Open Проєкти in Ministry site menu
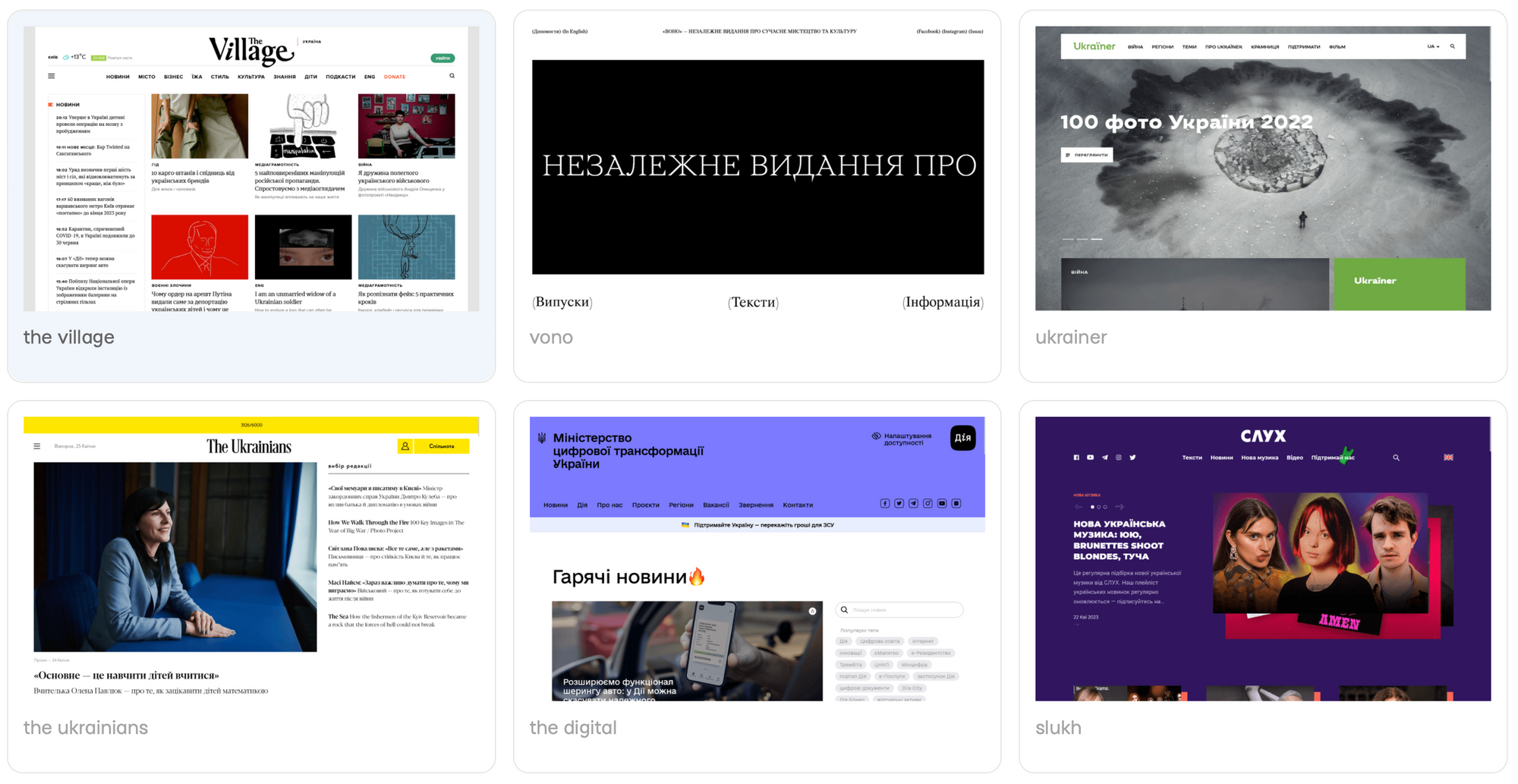Viewport: 1518px width, 784px height. pos(645,505)
